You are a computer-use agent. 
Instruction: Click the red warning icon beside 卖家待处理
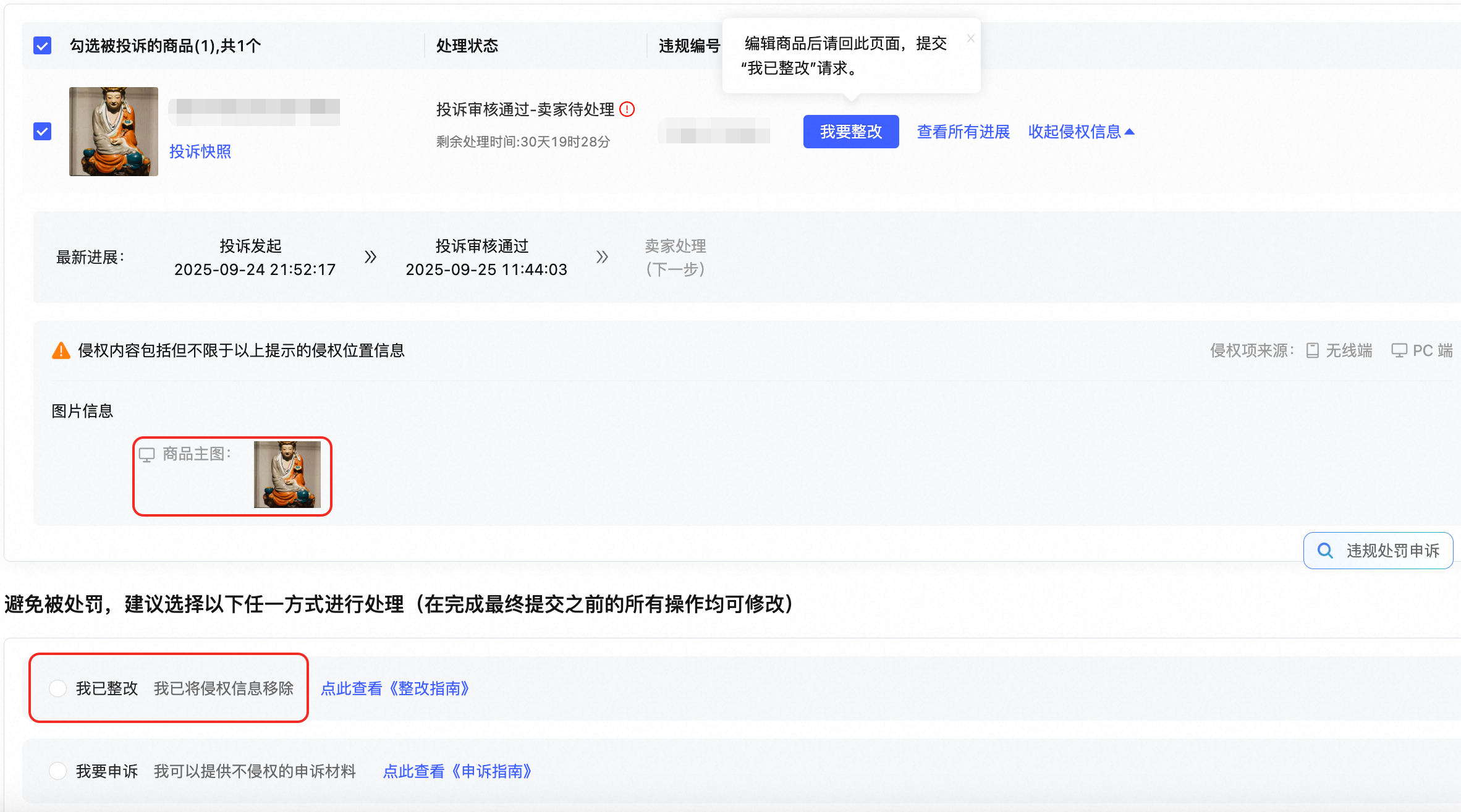(627, 109)
